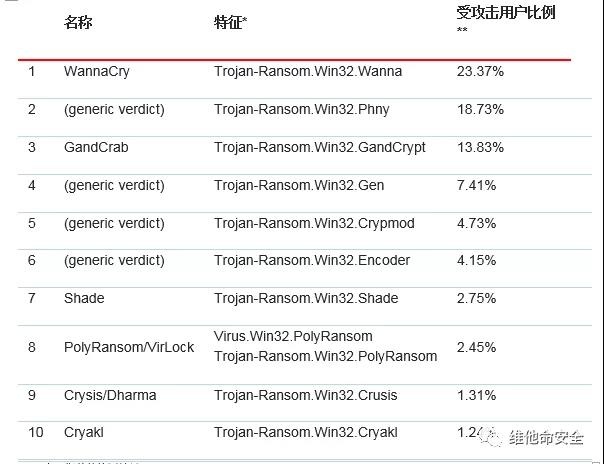Image resolution: width=604 pixels, height=464 pixels.
Task: Select the WannaCry name cell
Action: 96,72
